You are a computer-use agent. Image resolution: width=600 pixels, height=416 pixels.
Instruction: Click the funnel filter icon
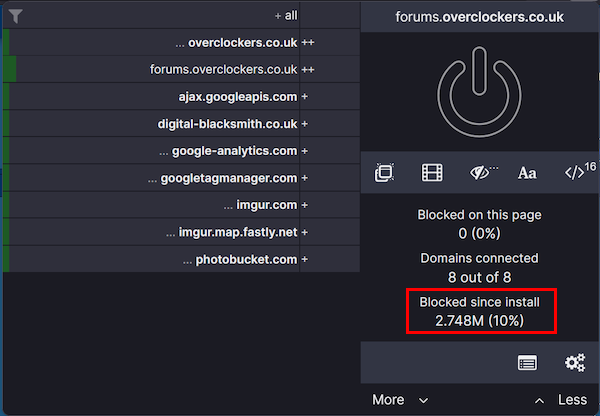(x=15, y=16)
